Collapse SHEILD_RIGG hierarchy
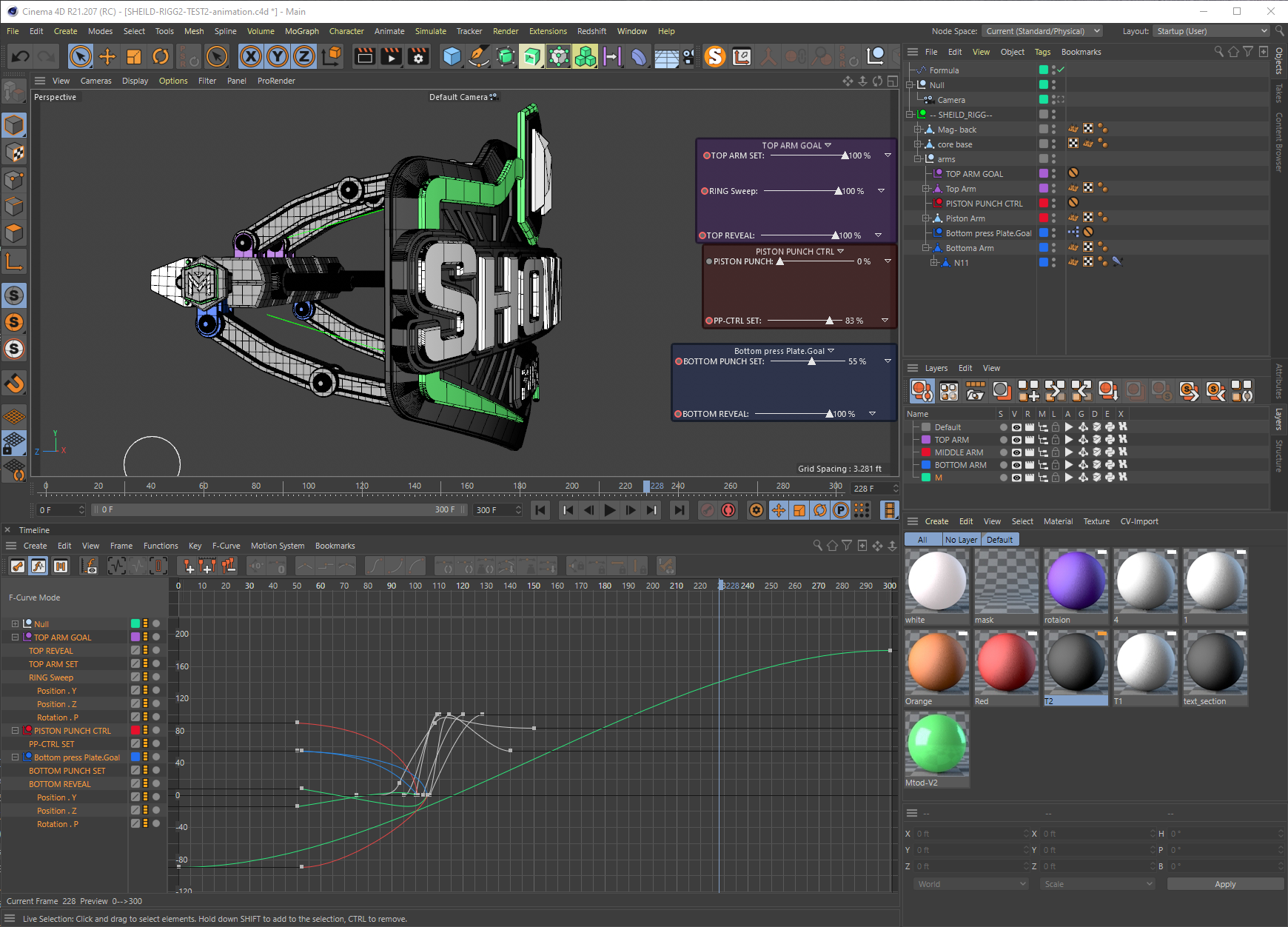1288x927 pixels. click(x=910, y=115)
